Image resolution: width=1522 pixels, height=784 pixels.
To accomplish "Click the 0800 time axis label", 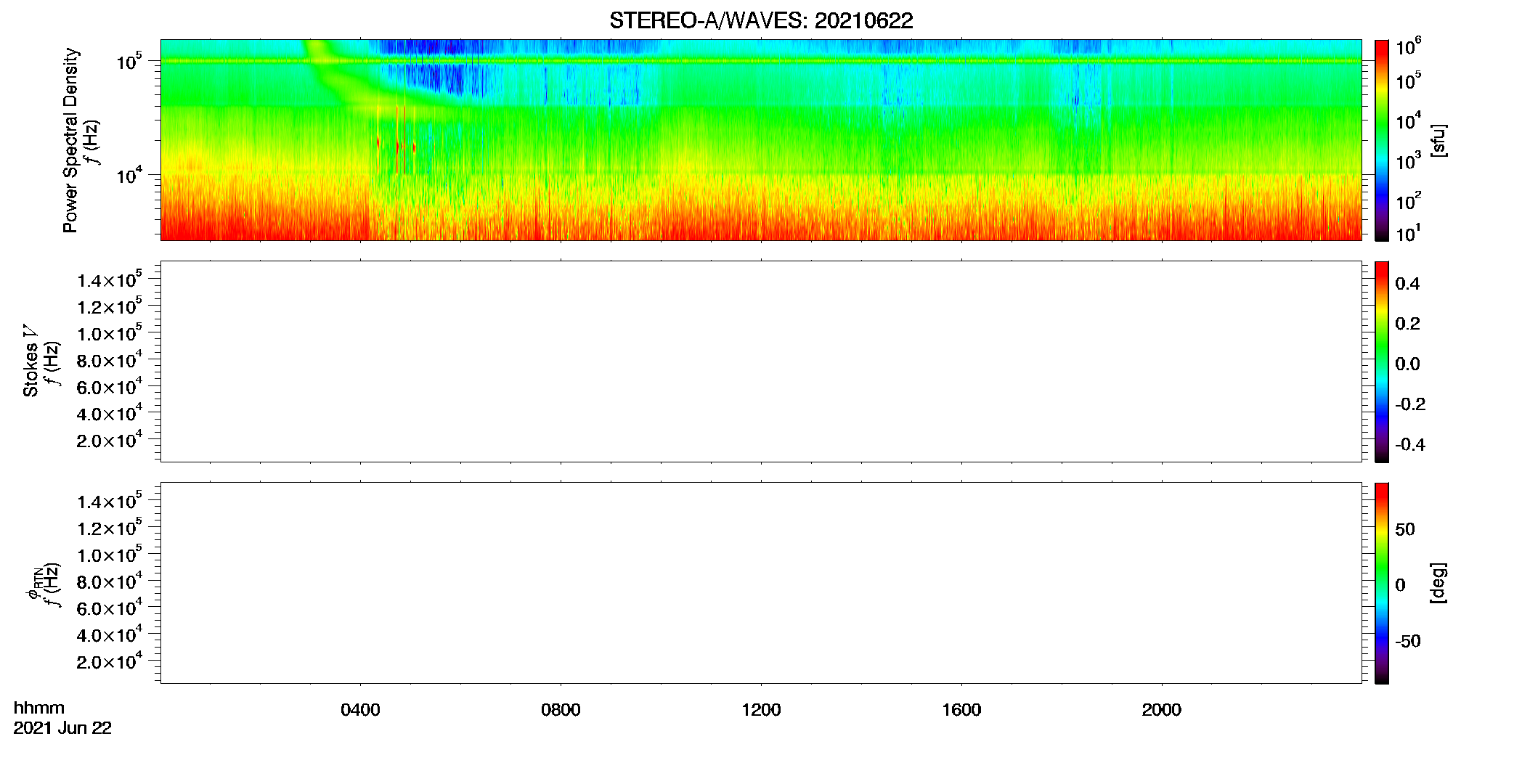I will (561, 710).
